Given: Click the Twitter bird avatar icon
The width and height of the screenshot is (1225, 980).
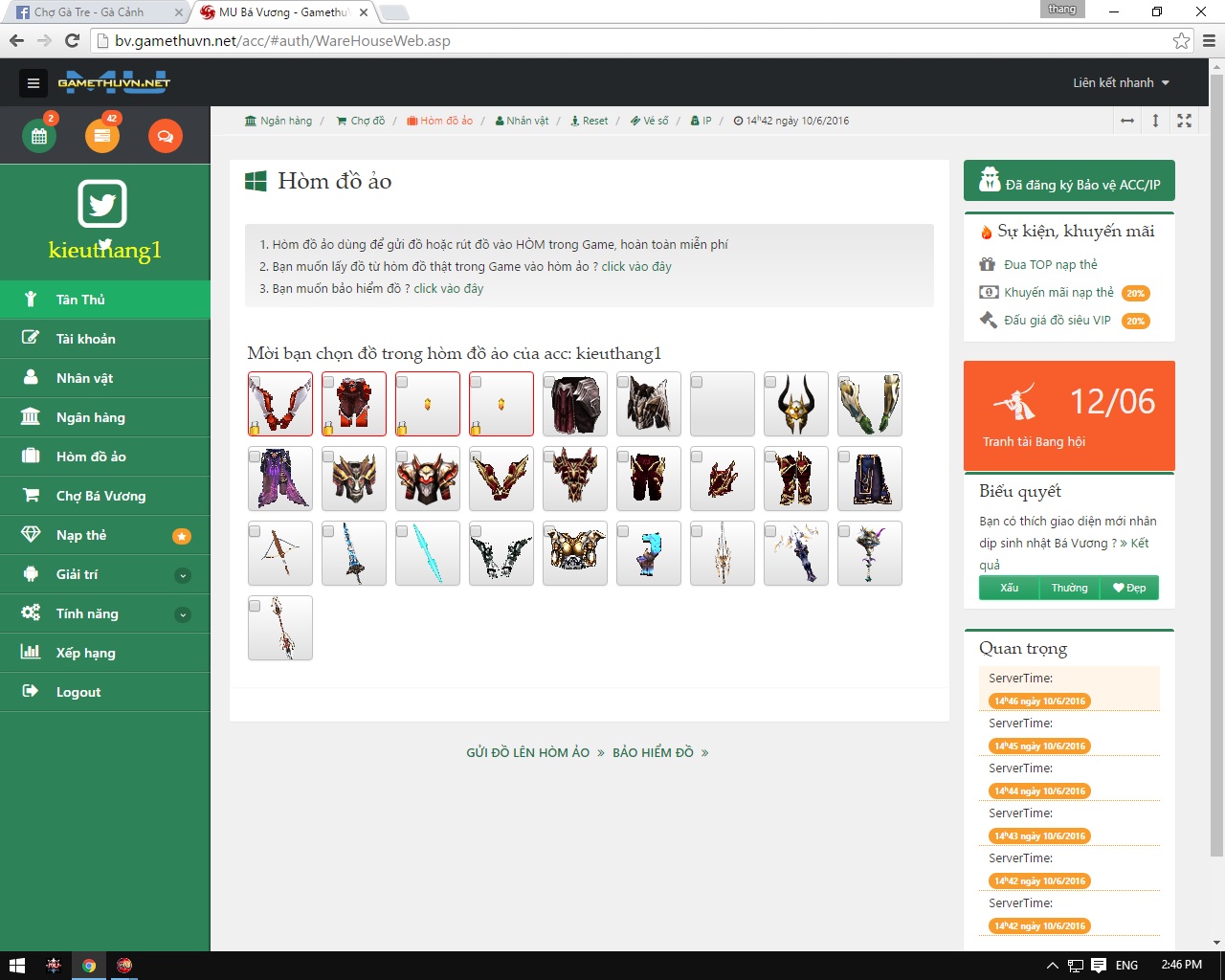Looking at the screenshot, I should [x=102, y=203].
